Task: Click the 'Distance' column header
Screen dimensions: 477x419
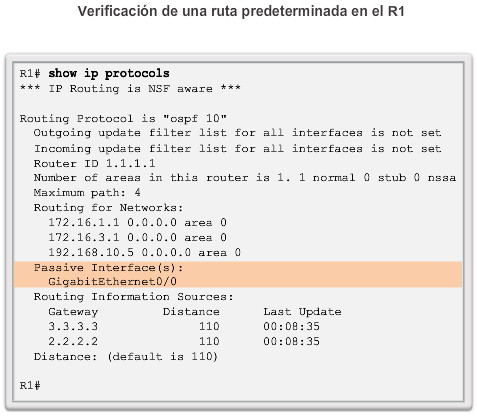Action: click(x=191, y=312)
